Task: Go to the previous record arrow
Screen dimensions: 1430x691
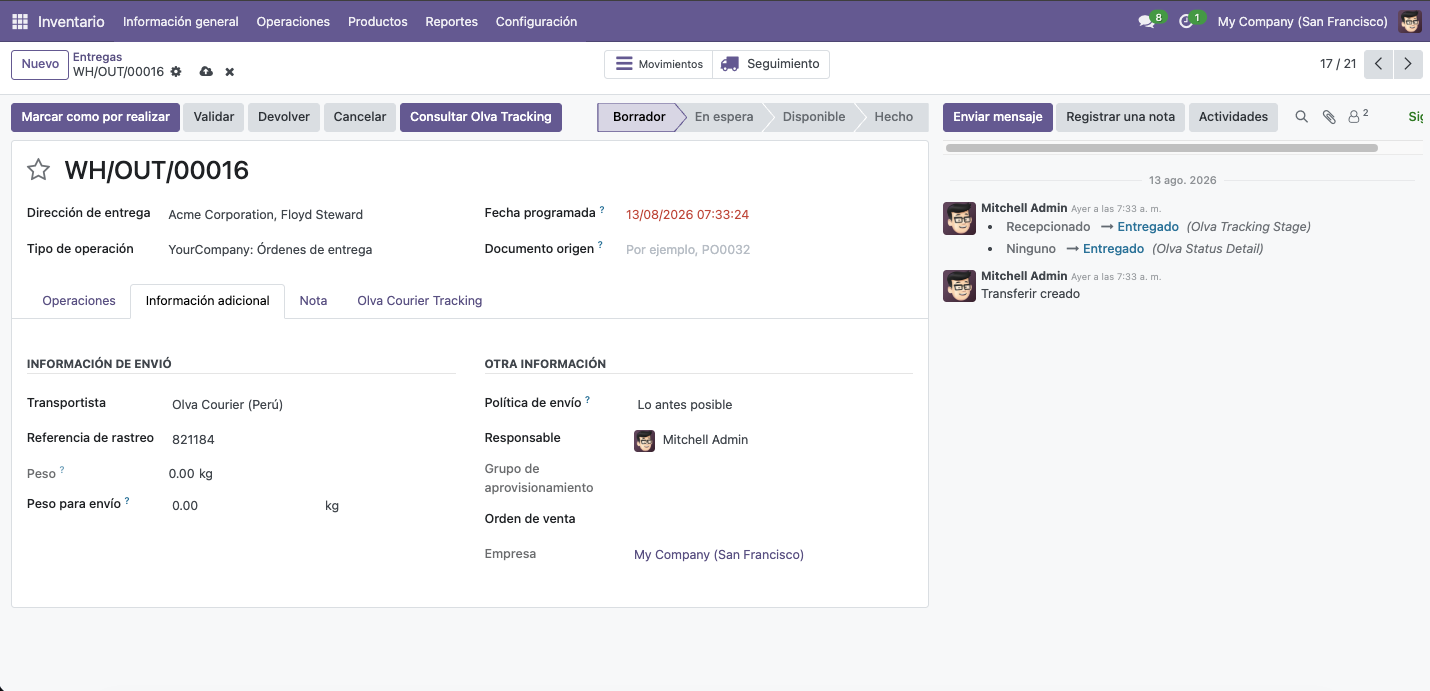Action: tap(1378, 64)
